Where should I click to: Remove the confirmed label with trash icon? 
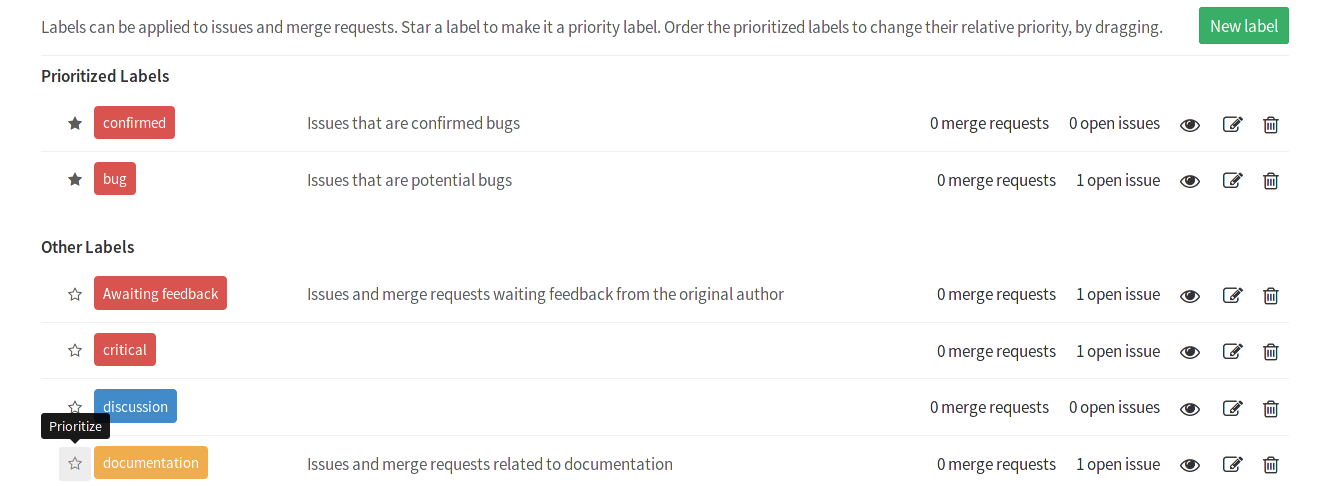1270,124
